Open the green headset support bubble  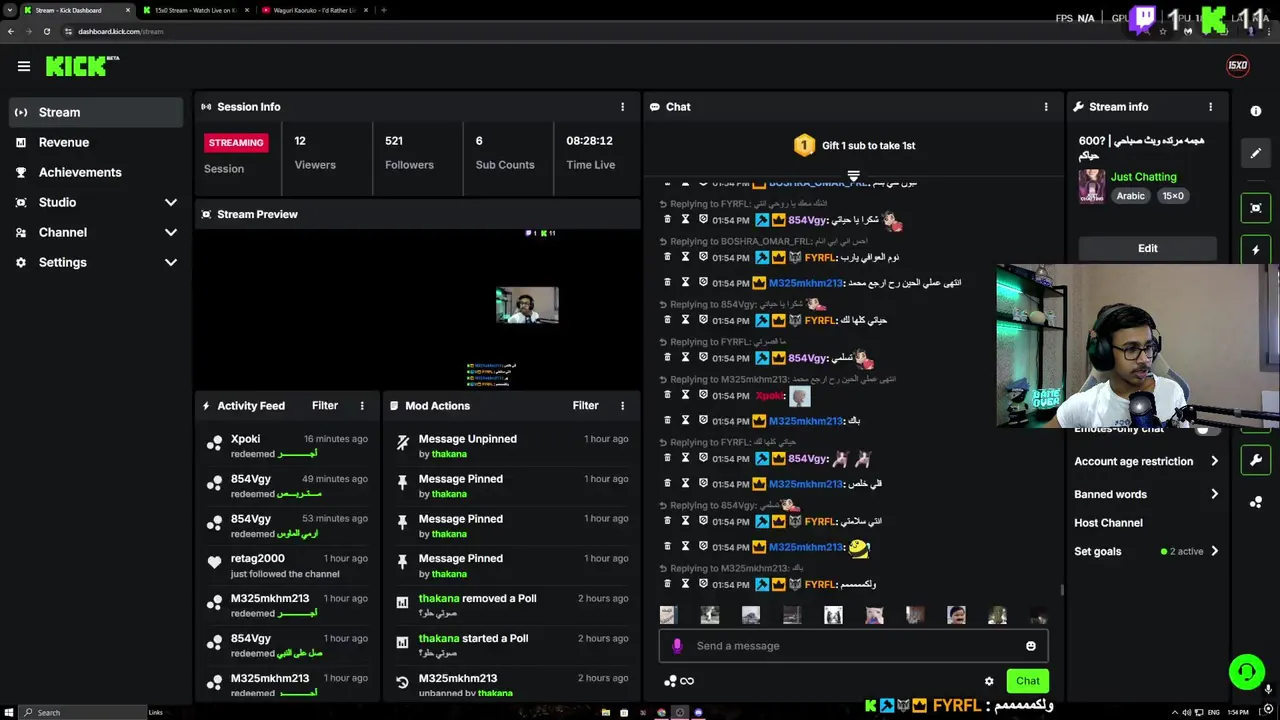click(1246, 672)
